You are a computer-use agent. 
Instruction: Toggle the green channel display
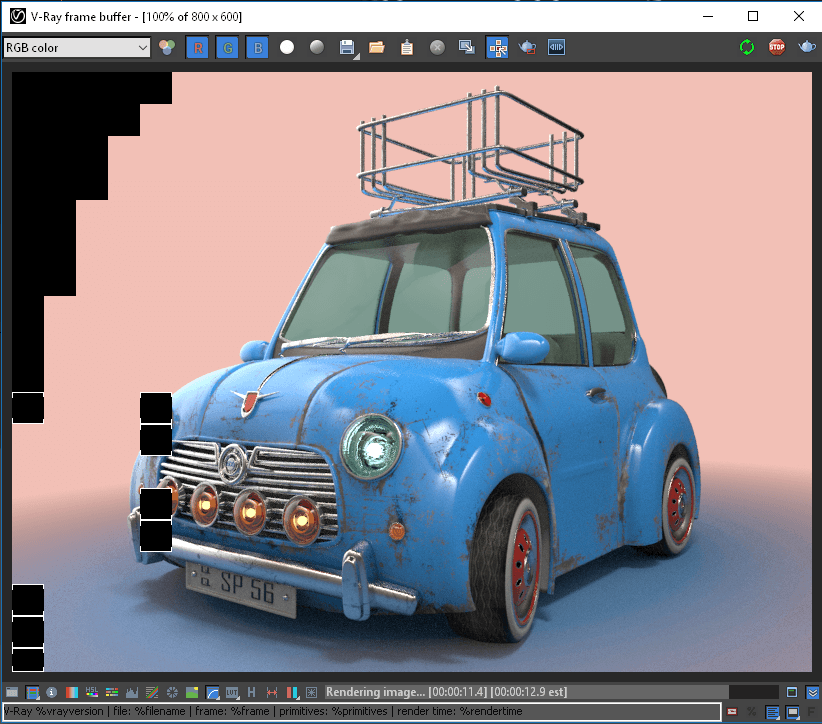point(227,47)
